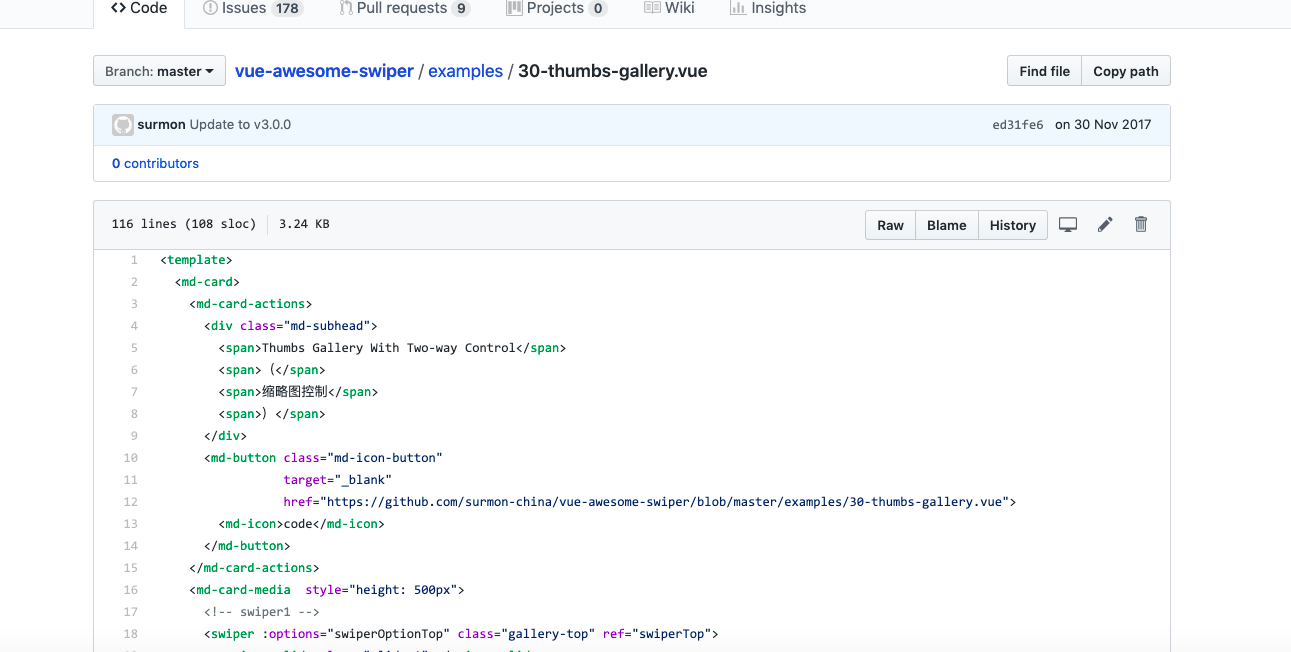Switch to the Blame view
This screenshot has width=1291, height=652.
point(946,225)
